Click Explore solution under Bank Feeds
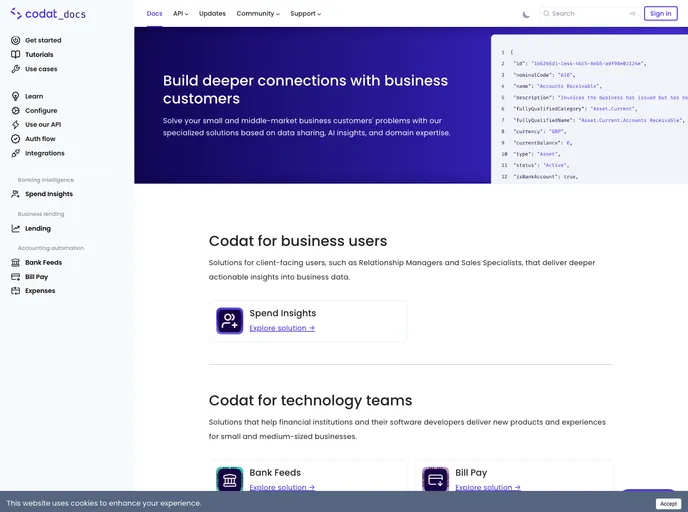The height and width of the screenshot is (512, 688). [x=282, y=487]
